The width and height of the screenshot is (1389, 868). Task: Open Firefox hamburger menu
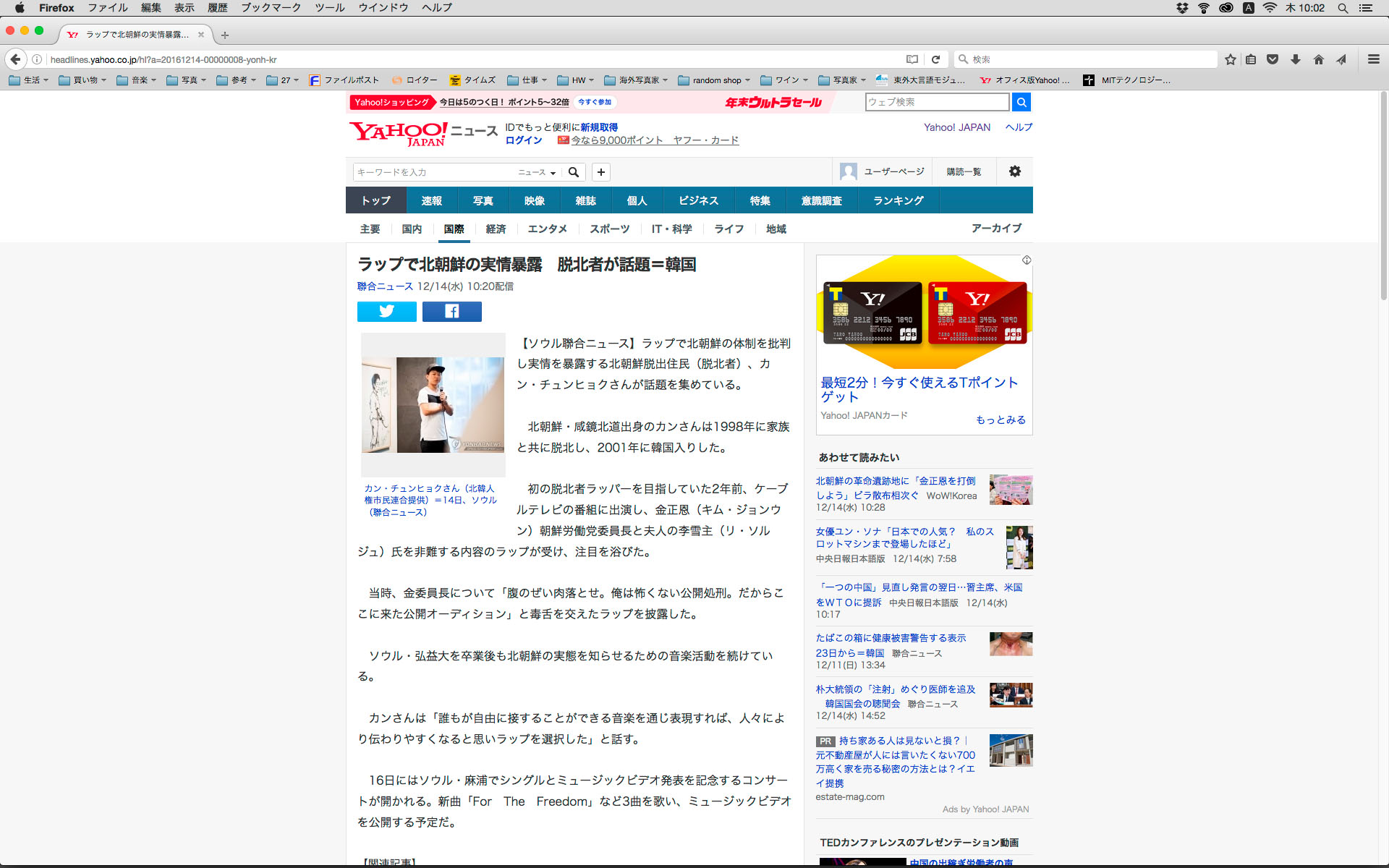(1373, 59)
